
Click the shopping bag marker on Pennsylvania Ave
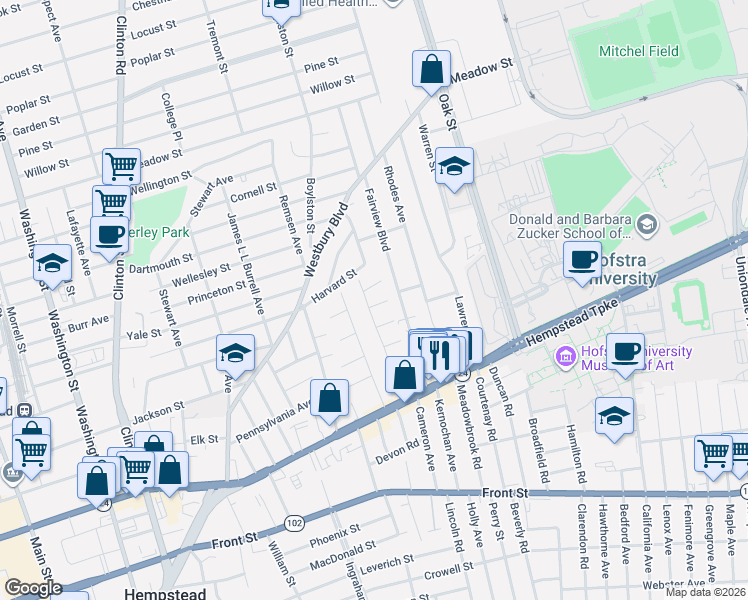click(x=329, y=399)
